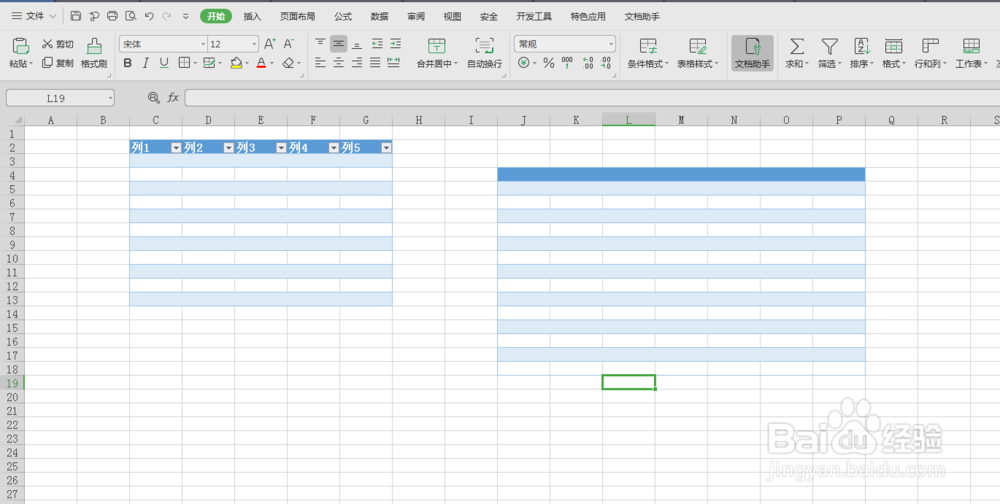Viewport: 1000px width, 504px height.
Task: Decrease font size with A- icon
Action: 288,43
